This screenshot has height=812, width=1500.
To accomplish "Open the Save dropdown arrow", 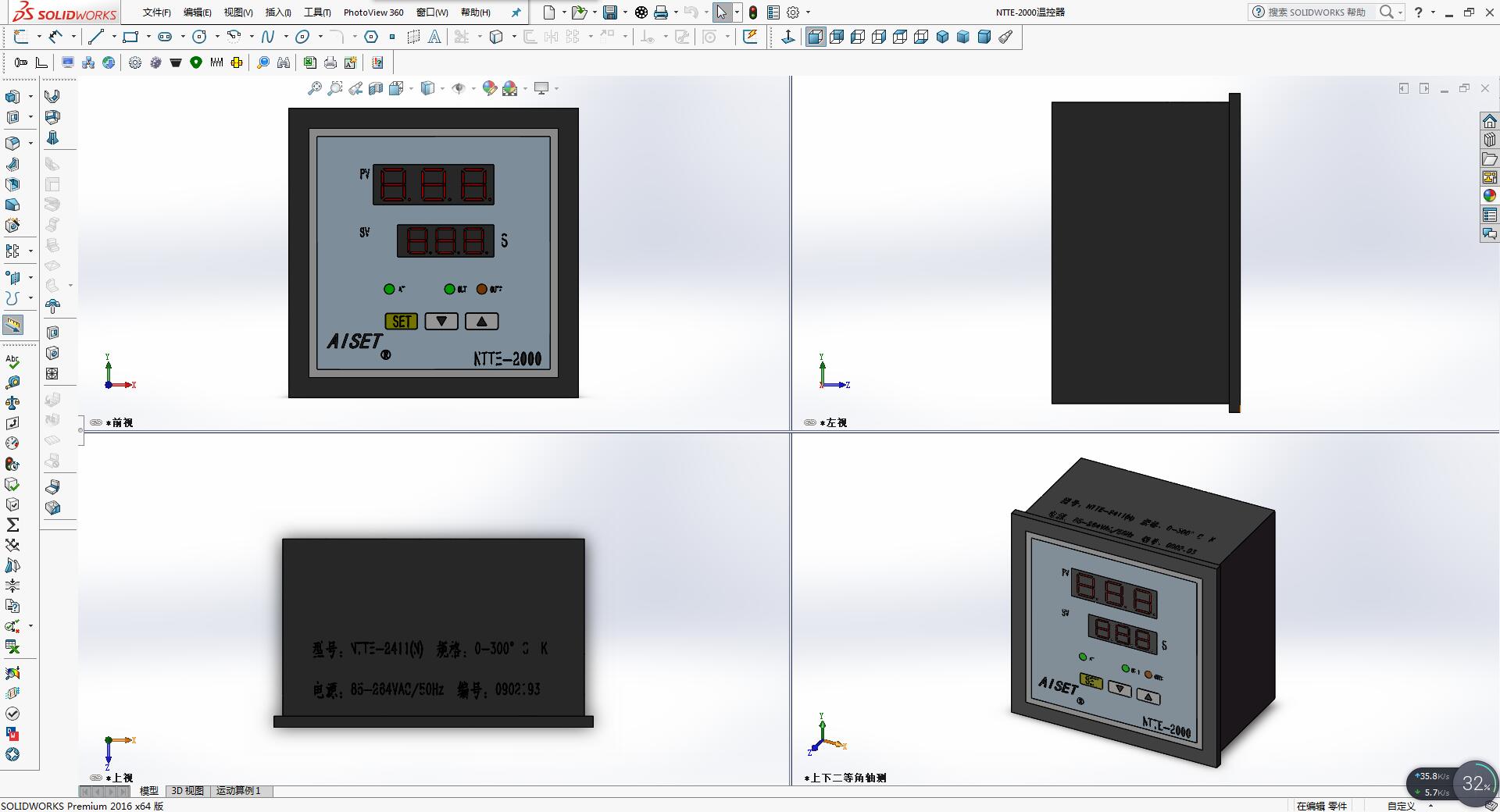I will click(625, 12).
